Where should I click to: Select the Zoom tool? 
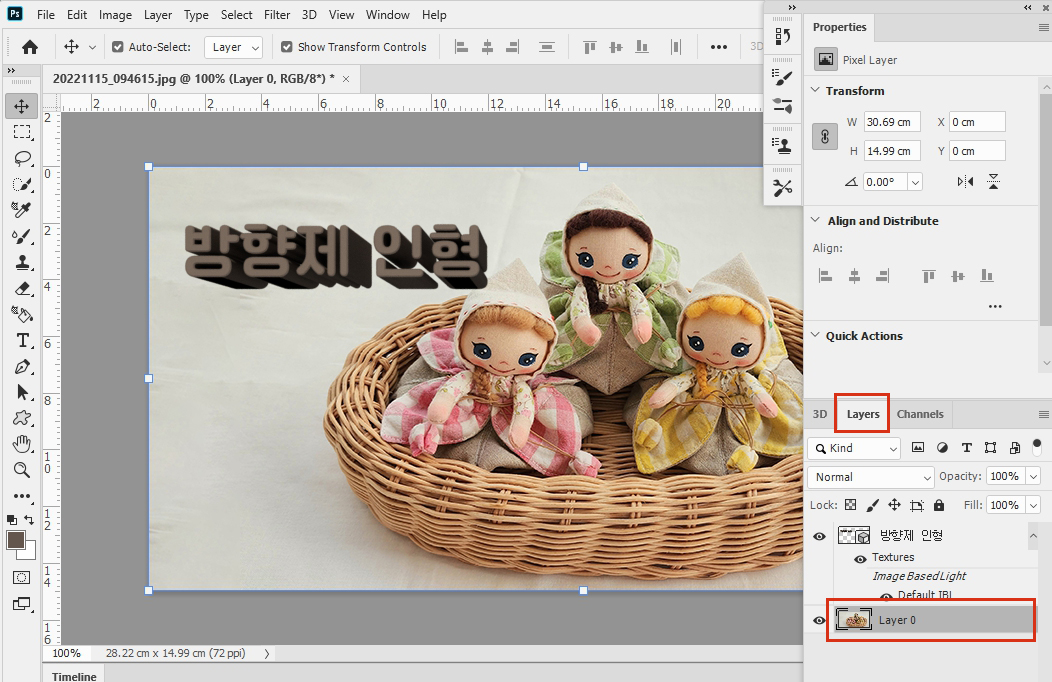tap(22, 469)
